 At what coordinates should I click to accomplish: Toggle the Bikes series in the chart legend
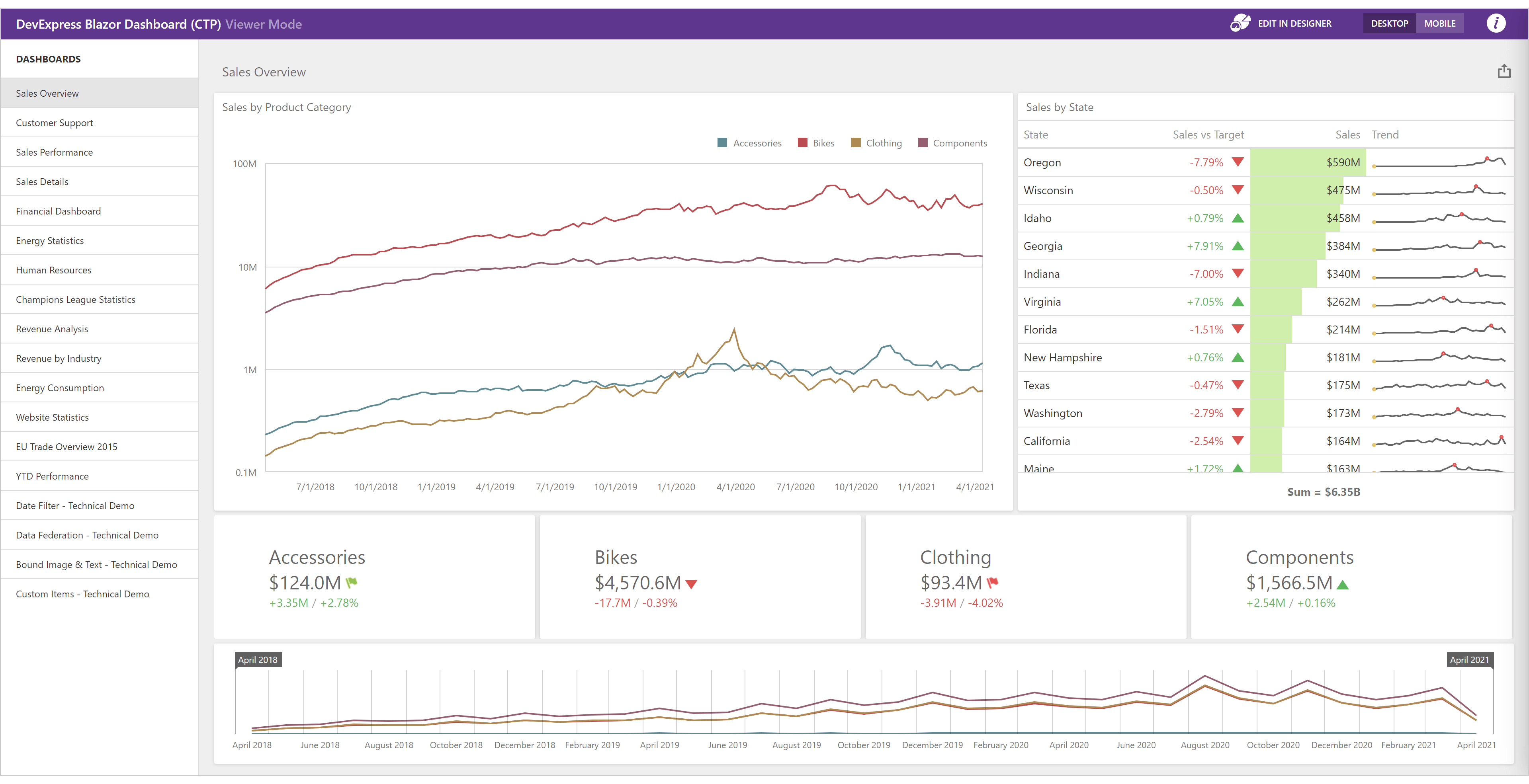816,143
